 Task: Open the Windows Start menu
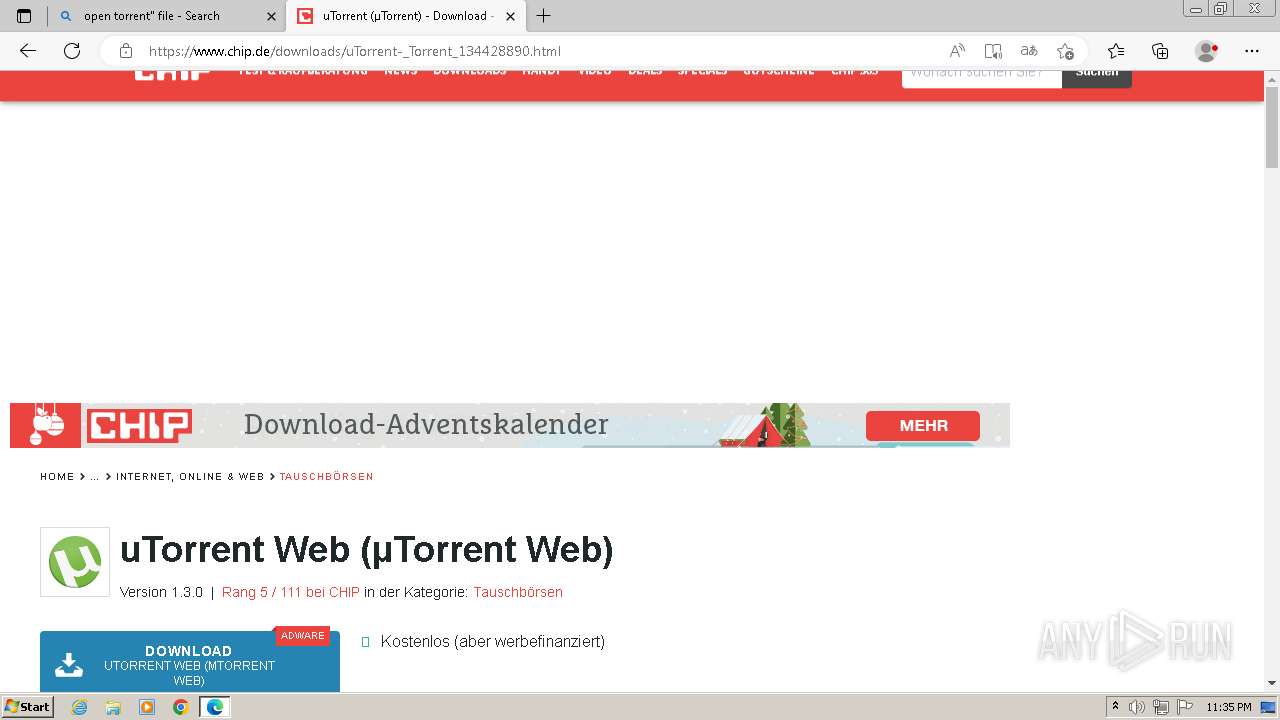tap(27, 707)
